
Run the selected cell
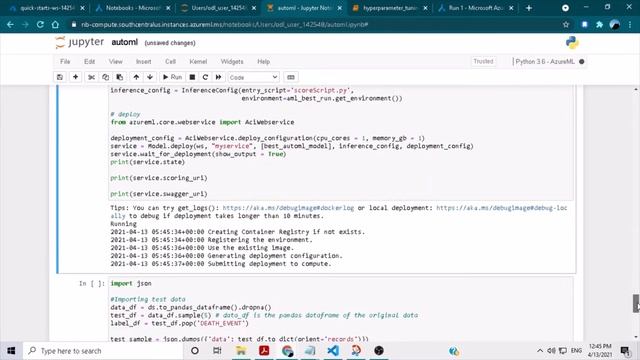(172, 77)
